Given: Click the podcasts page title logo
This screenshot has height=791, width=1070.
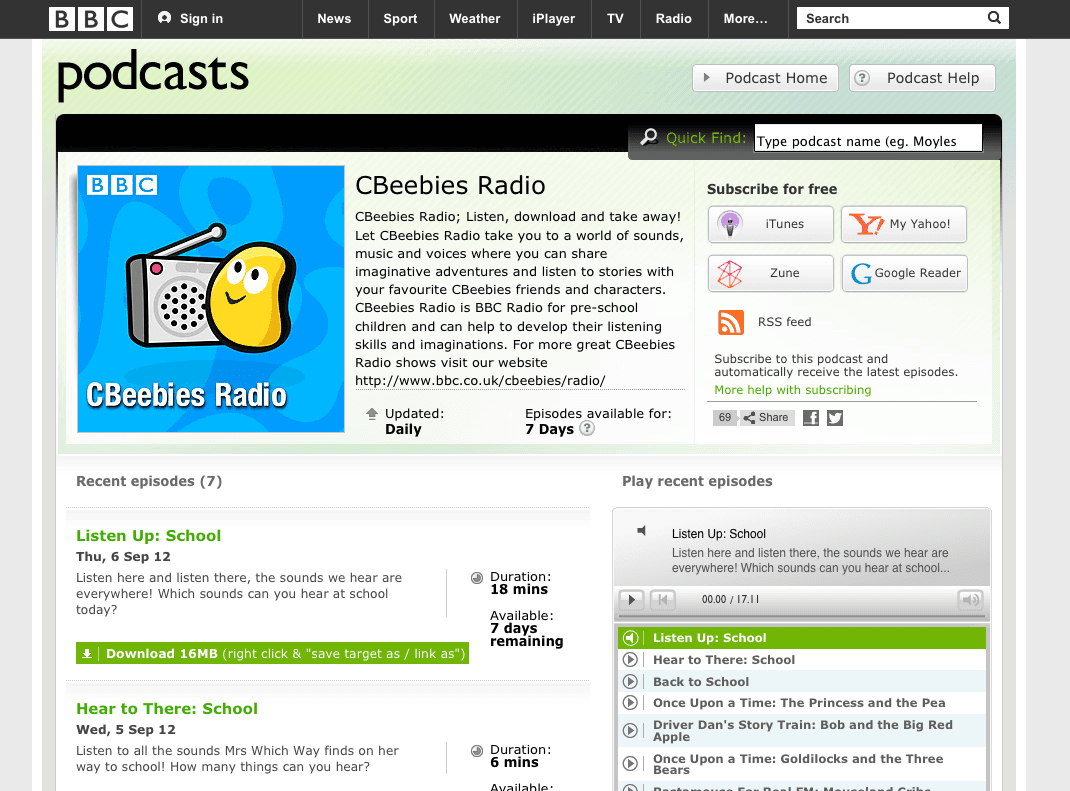Looking at the screenshot, I should pos(153,75).
